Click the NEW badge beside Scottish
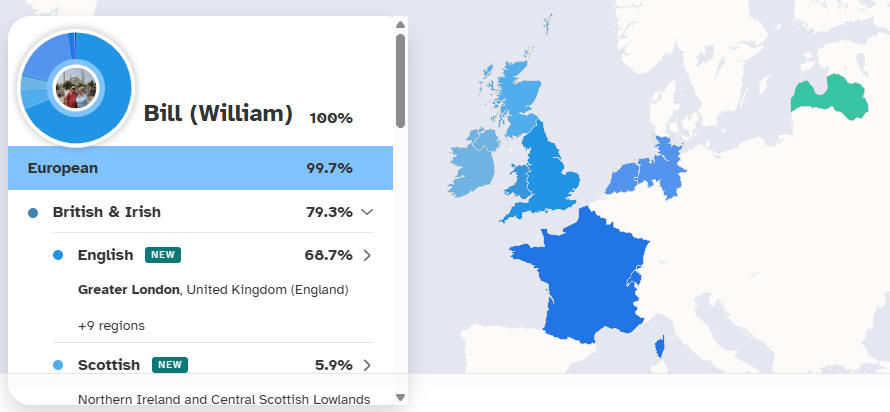Viewport: 890px width, 412px height. click(x=170, y=365)
